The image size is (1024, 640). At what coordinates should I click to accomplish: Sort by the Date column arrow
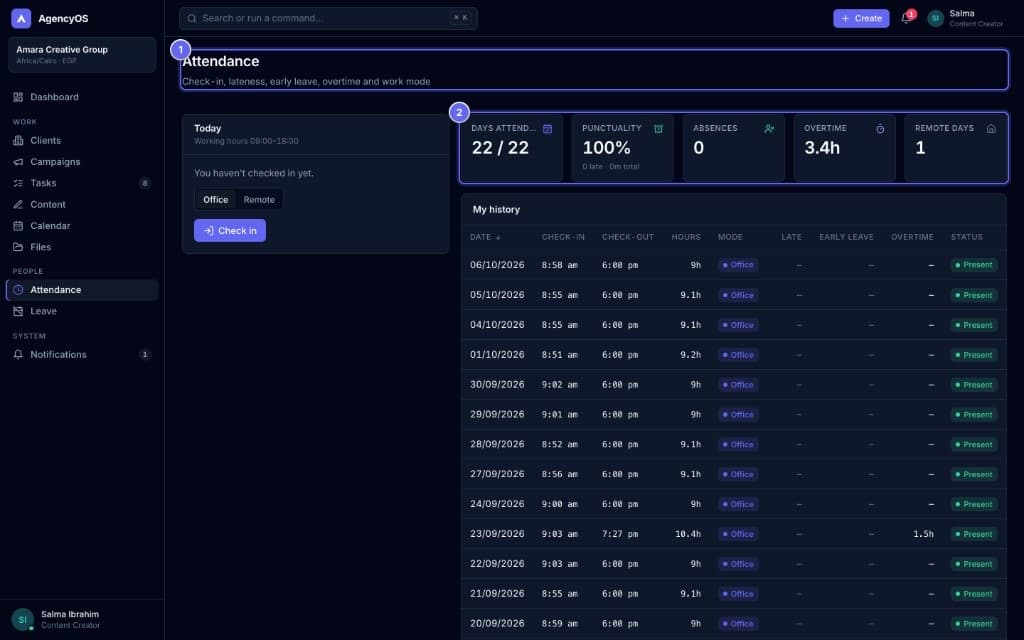[498, 238]
